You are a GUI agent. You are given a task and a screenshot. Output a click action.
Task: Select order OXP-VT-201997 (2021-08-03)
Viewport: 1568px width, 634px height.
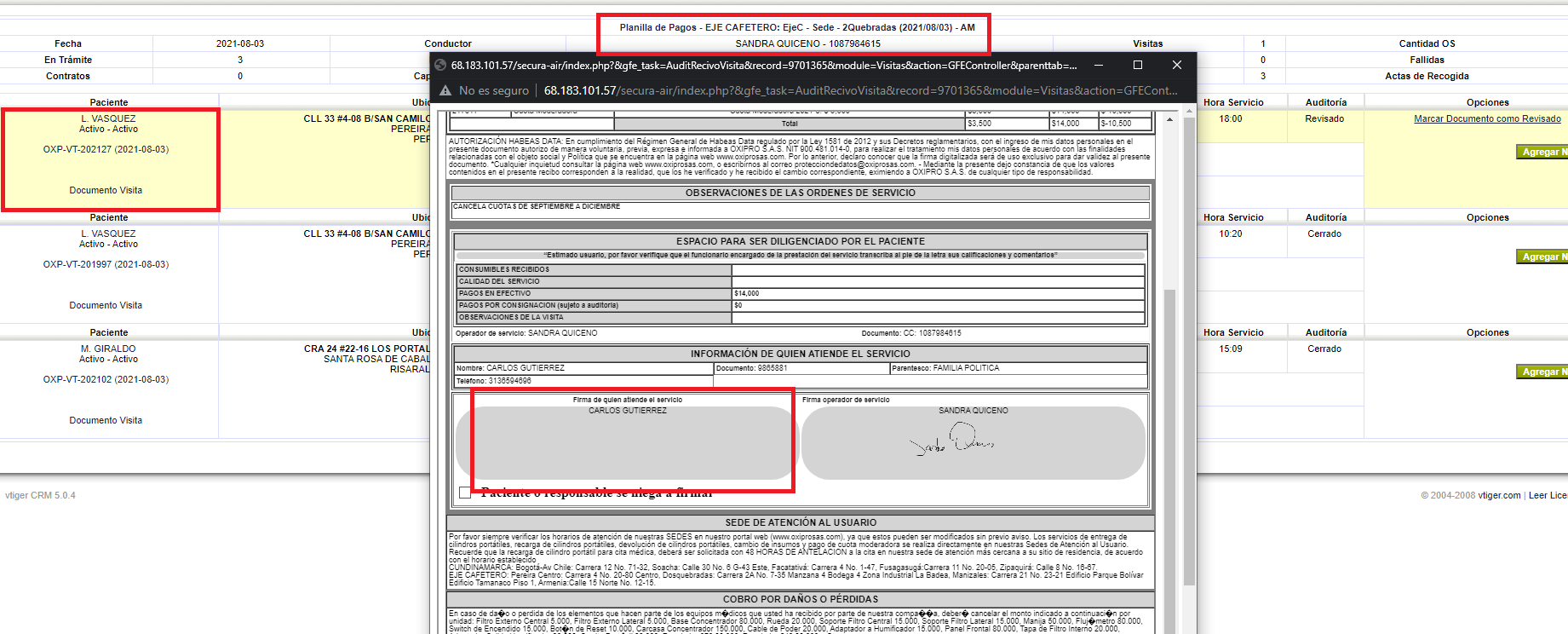(x=106, y=264)
